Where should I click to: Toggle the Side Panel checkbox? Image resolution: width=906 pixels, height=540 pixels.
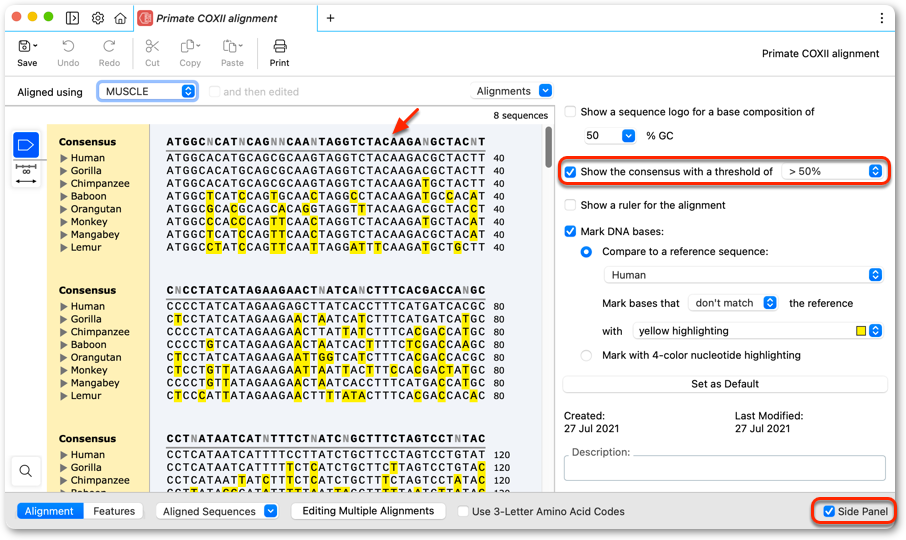[829, 511]
